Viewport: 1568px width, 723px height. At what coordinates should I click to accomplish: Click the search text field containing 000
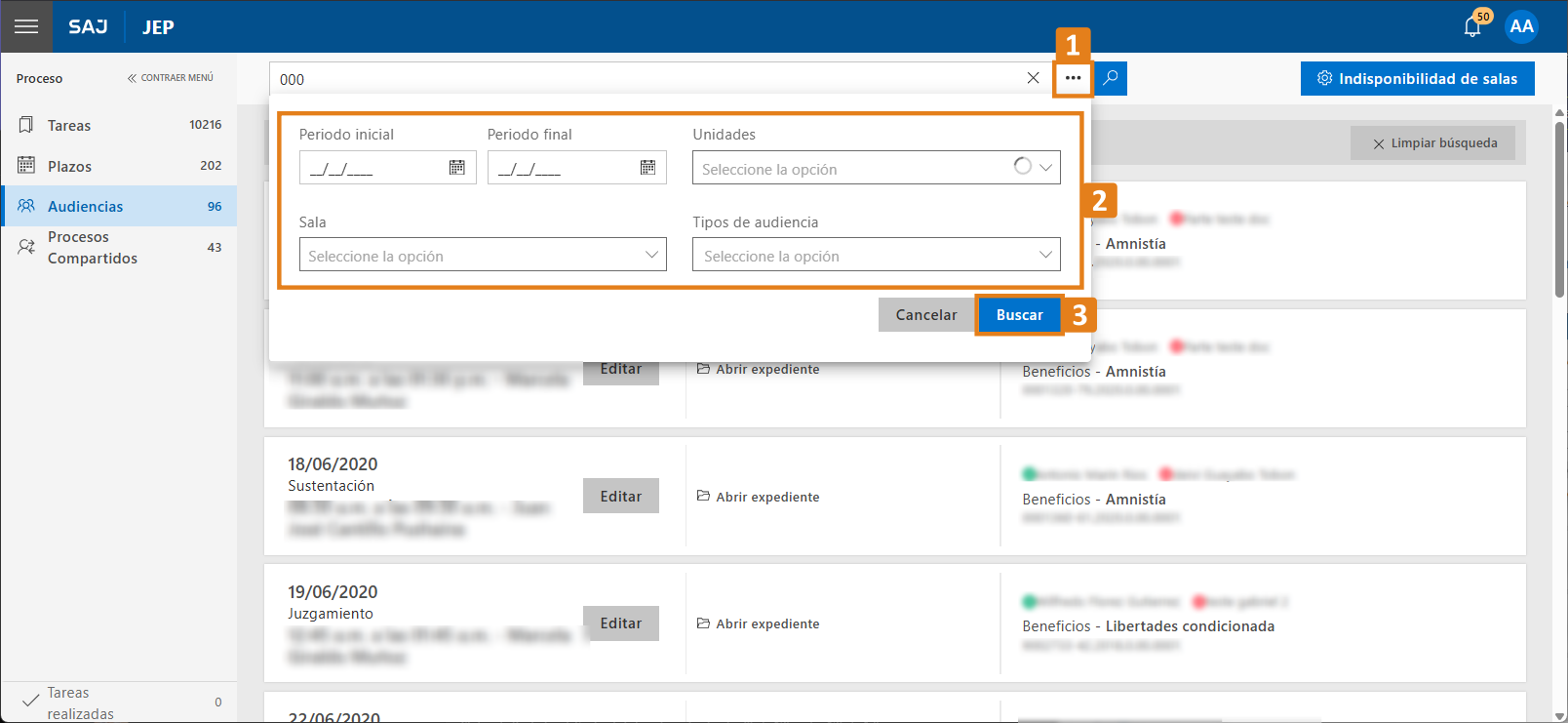click(647, 78)
